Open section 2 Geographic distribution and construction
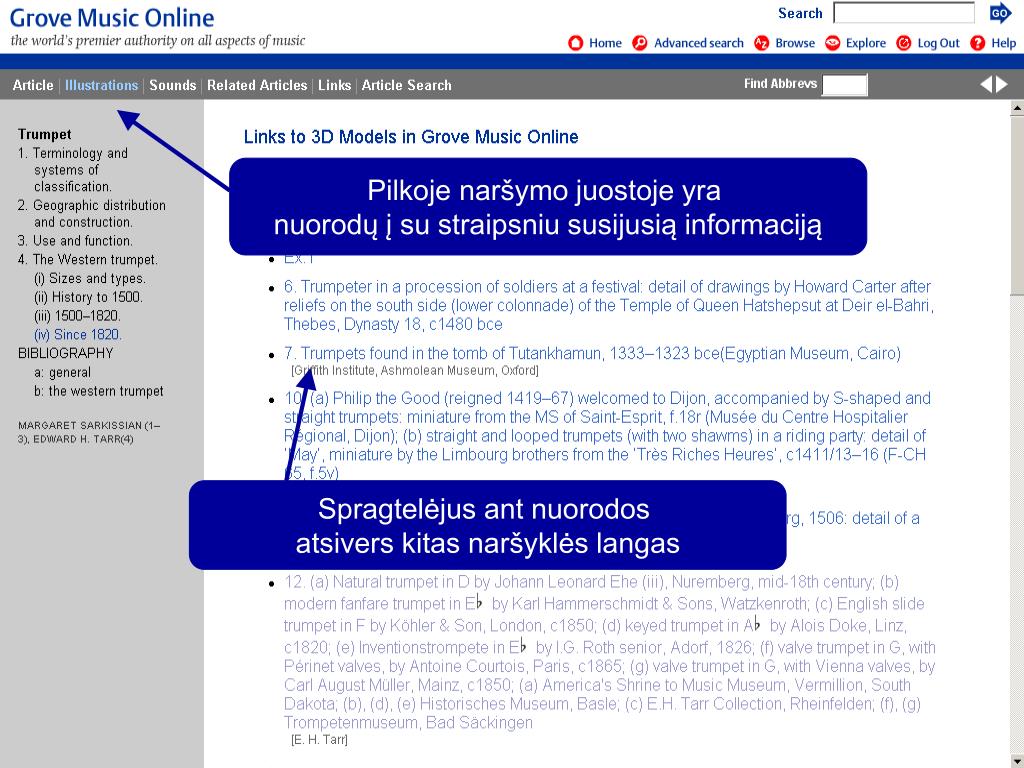This screenshot has width=1024, height=768. point(91,214)
